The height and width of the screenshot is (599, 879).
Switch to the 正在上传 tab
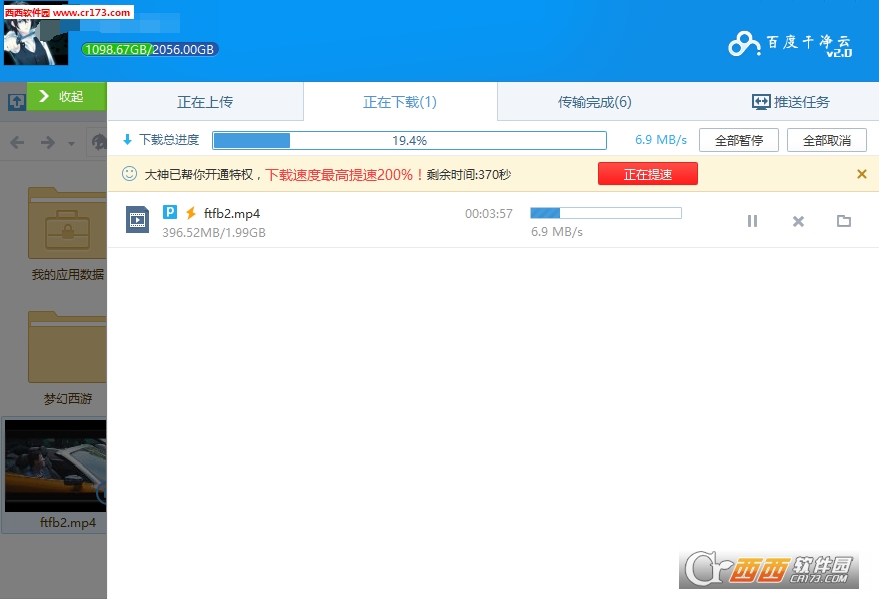[x=205, y=102]
